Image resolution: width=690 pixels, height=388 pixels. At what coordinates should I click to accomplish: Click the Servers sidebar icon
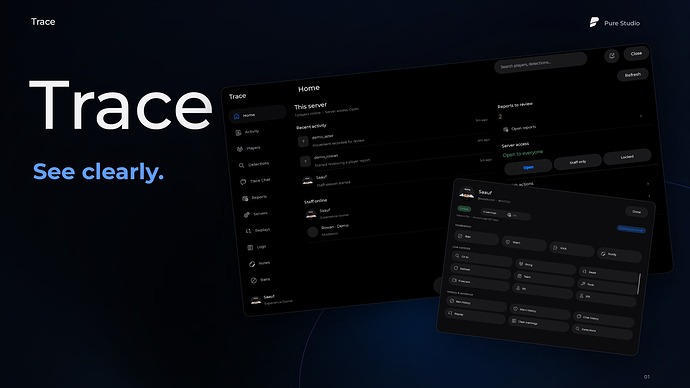tap(246, 214)
